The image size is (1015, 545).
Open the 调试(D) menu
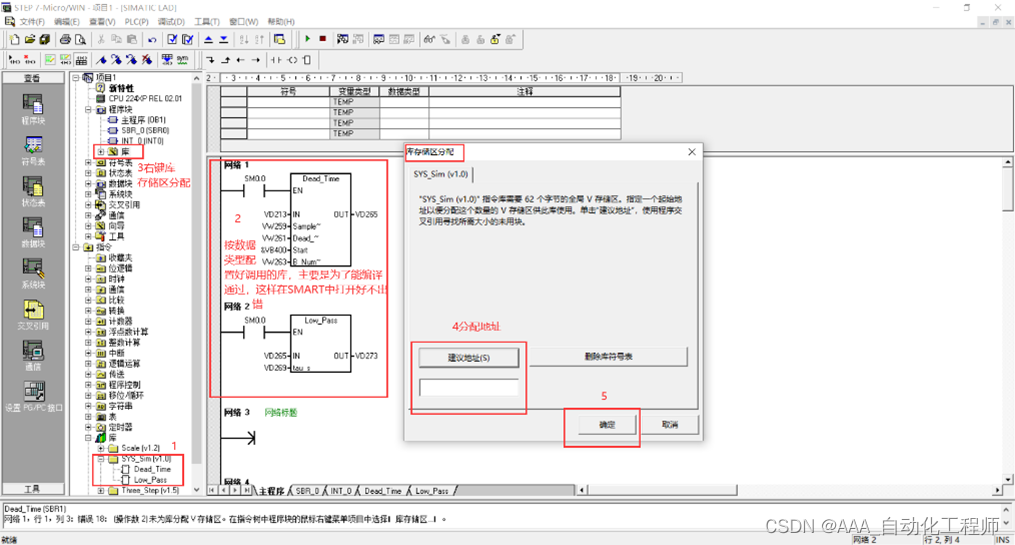click(171, 22)
